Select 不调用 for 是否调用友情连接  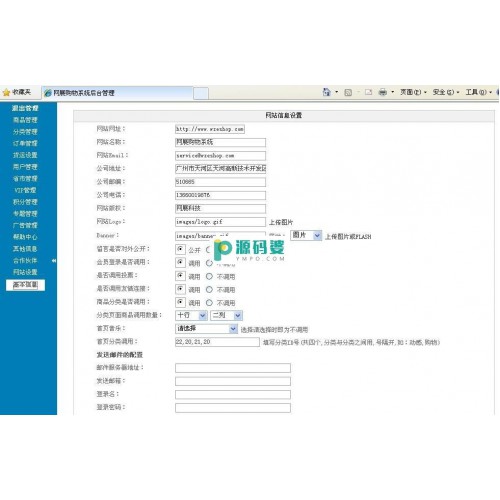point(209,289)
